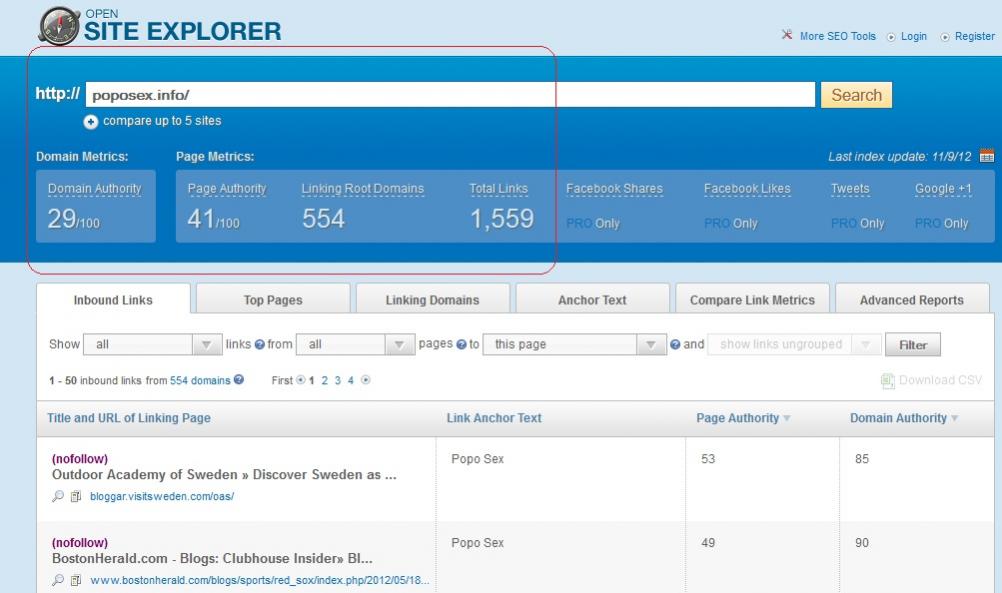Click magnifier icon for bostonherald.com row
The width and height of the screenshot is (1002, 593).
point(58,580)
